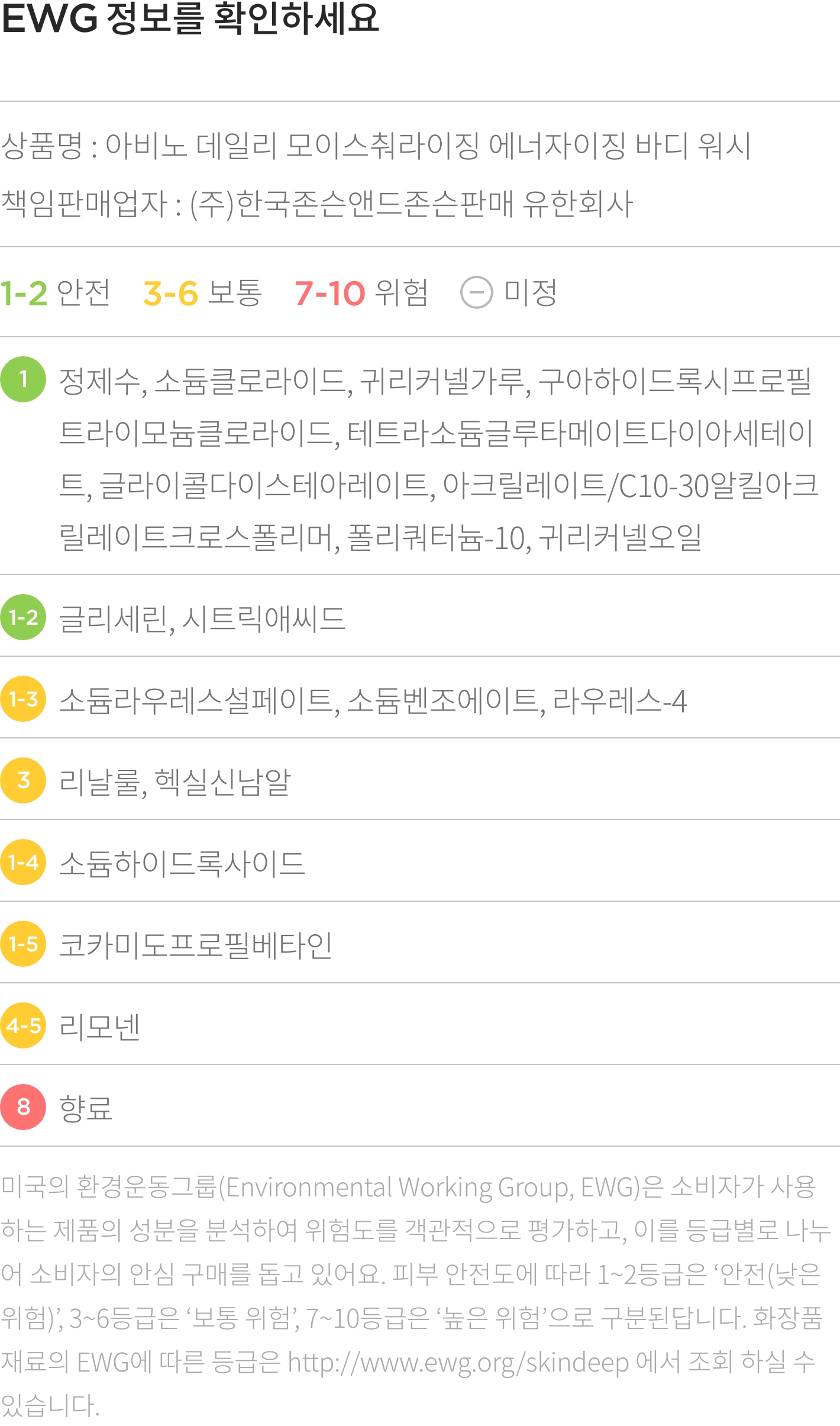Click the red grade 8 badge
The width and height of the screenshot is (840, 1426).
point(23,1107)
